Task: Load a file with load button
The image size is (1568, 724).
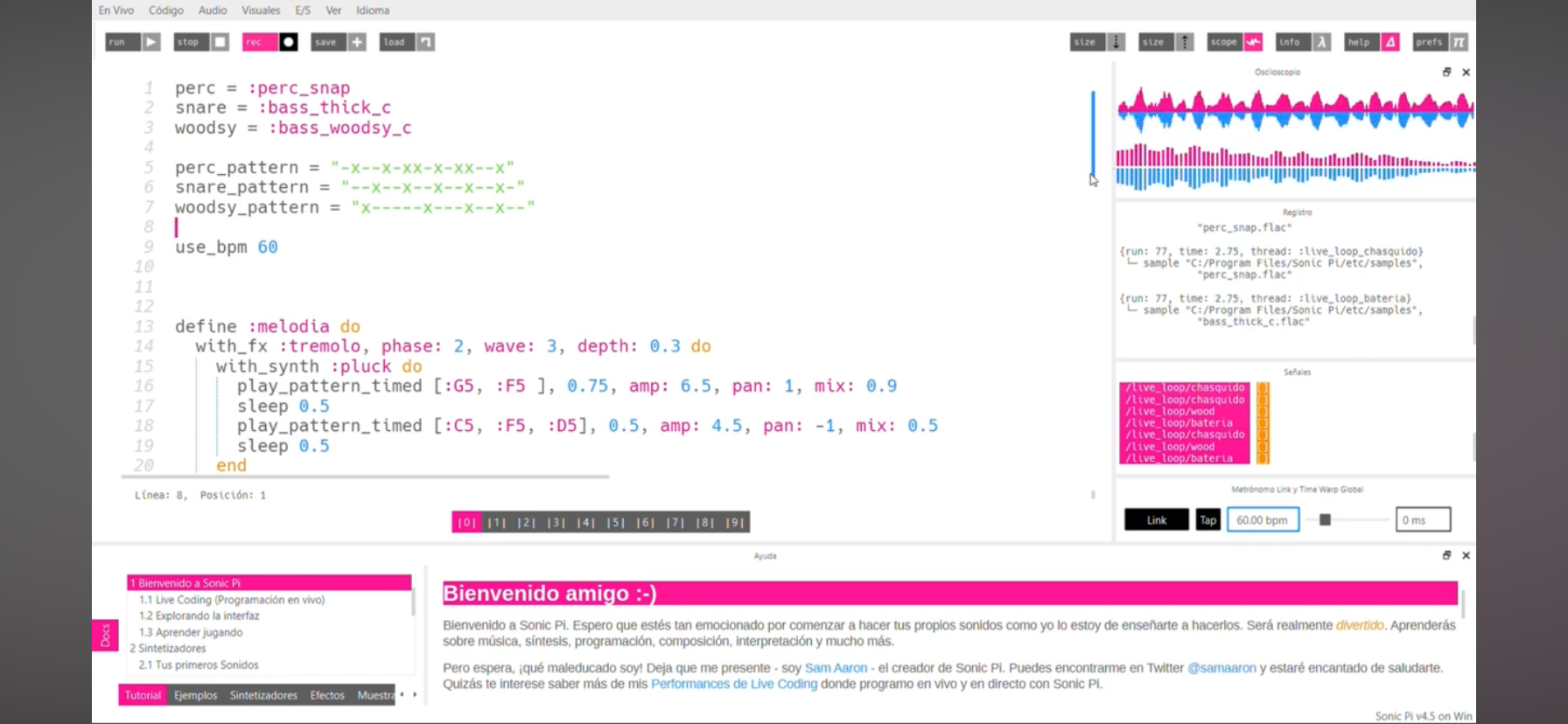Action: 407,42
